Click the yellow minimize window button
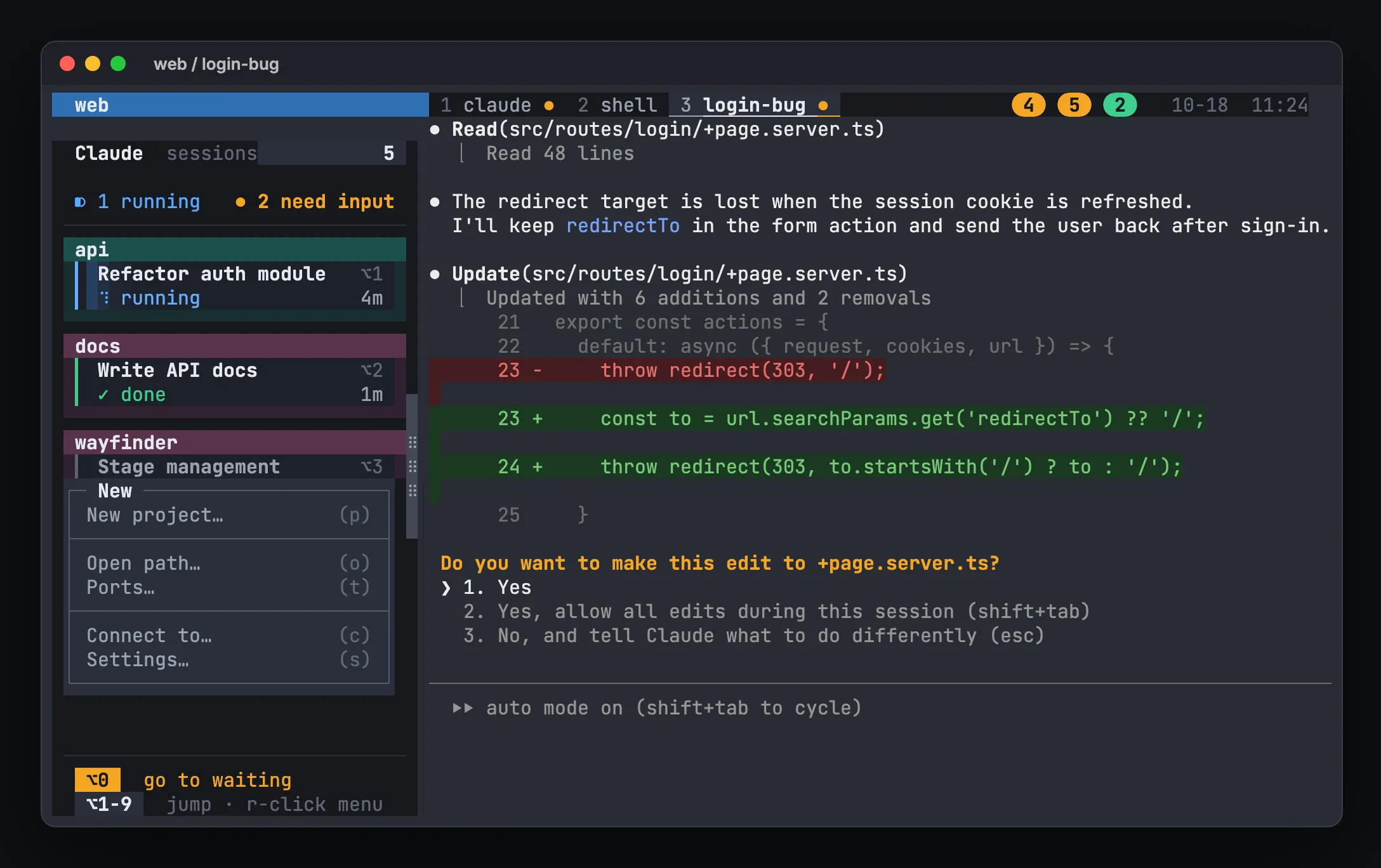Image resolution: width=1381 pixels, height=868 pixels. pyautogui.click(x=93, y=63)
